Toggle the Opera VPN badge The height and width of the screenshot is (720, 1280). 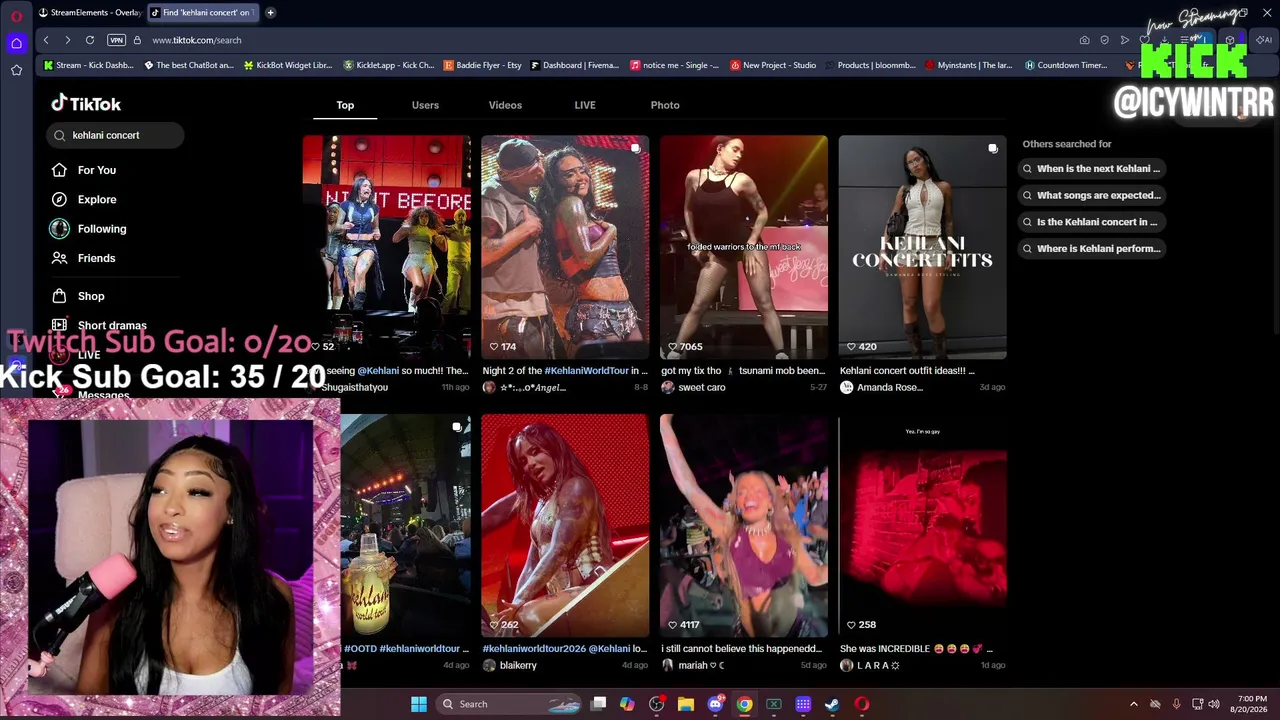(x=116, y=40)
